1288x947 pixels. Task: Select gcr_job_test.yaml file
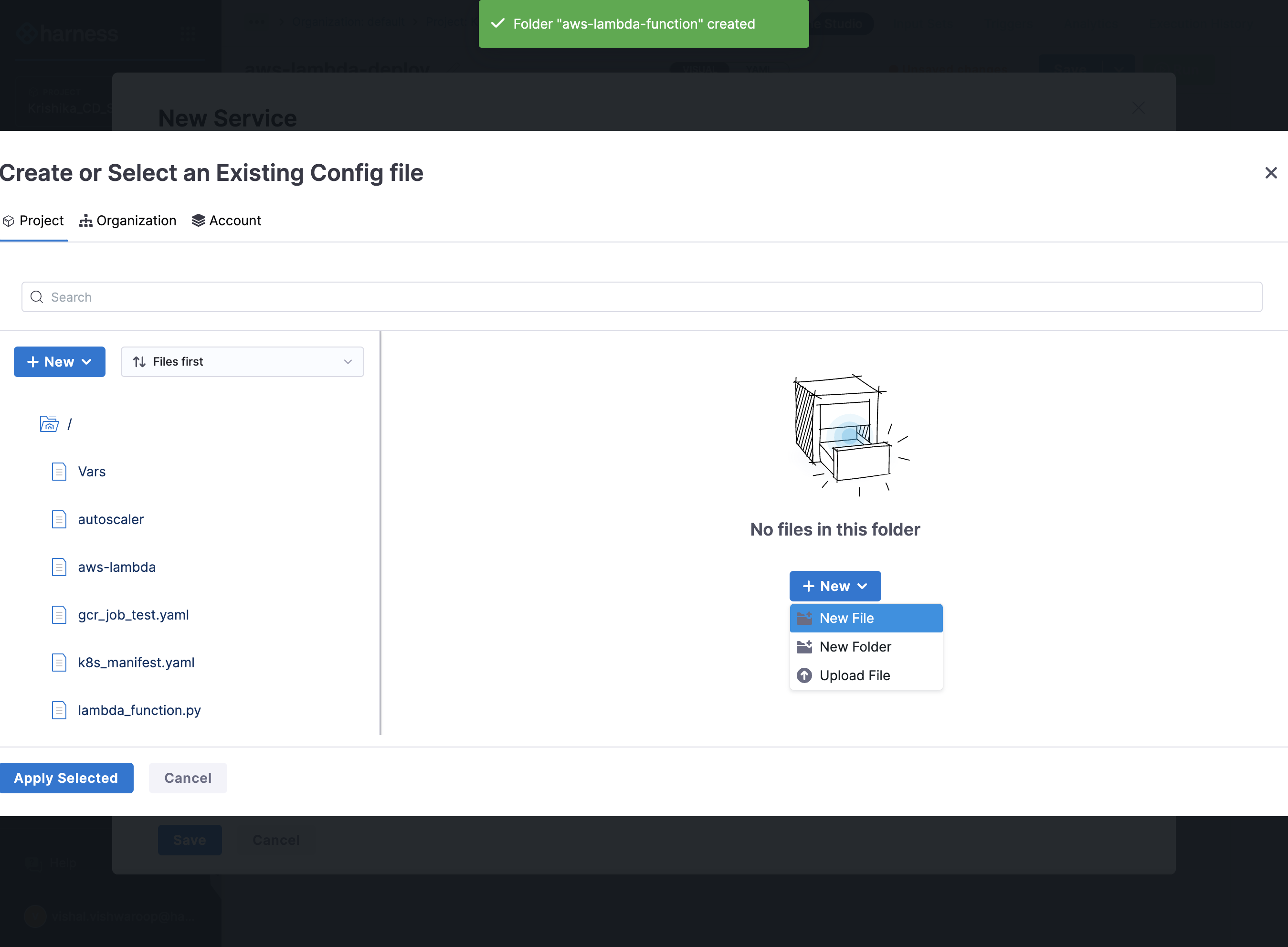coord(134,614)
